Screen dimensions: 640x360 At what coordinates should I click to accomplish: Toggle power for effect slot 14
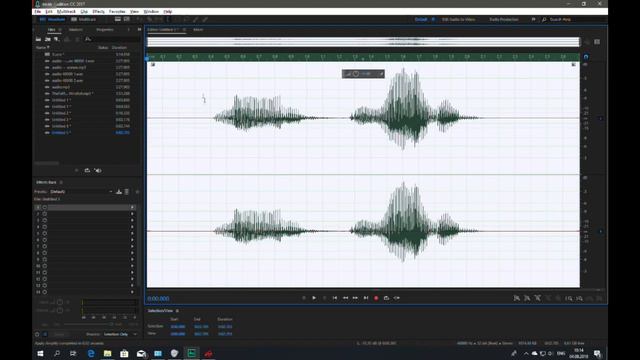44,292
